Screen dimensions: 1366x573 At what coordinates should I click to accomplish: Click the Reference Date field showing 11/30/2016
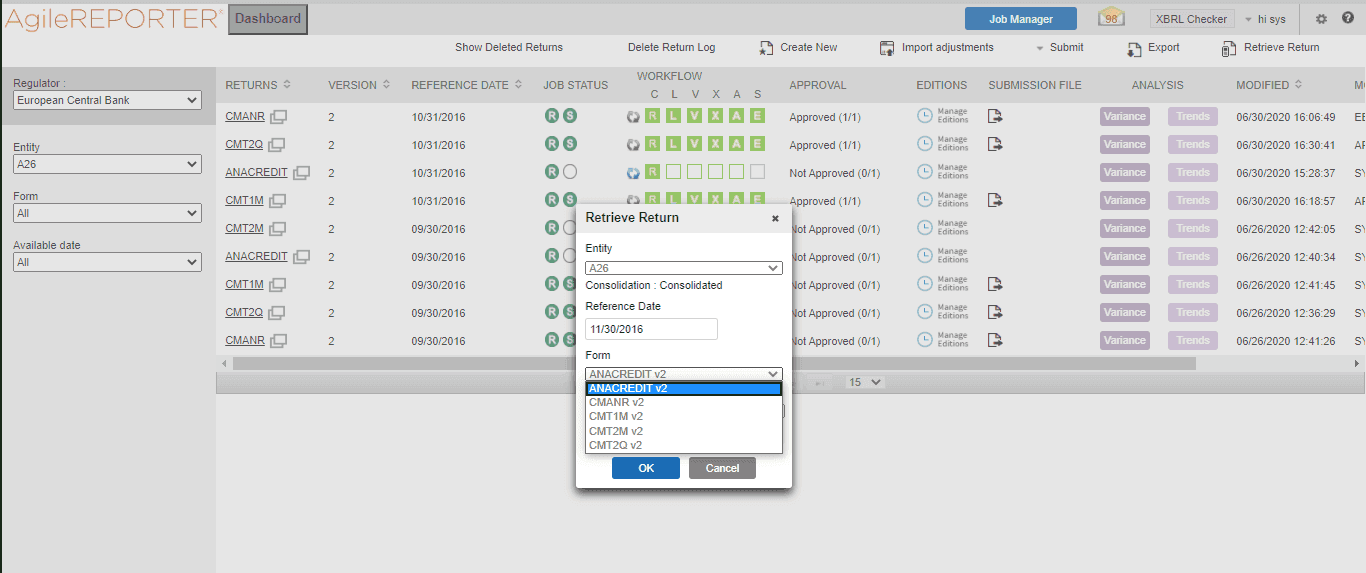click(x=652, y=329)
